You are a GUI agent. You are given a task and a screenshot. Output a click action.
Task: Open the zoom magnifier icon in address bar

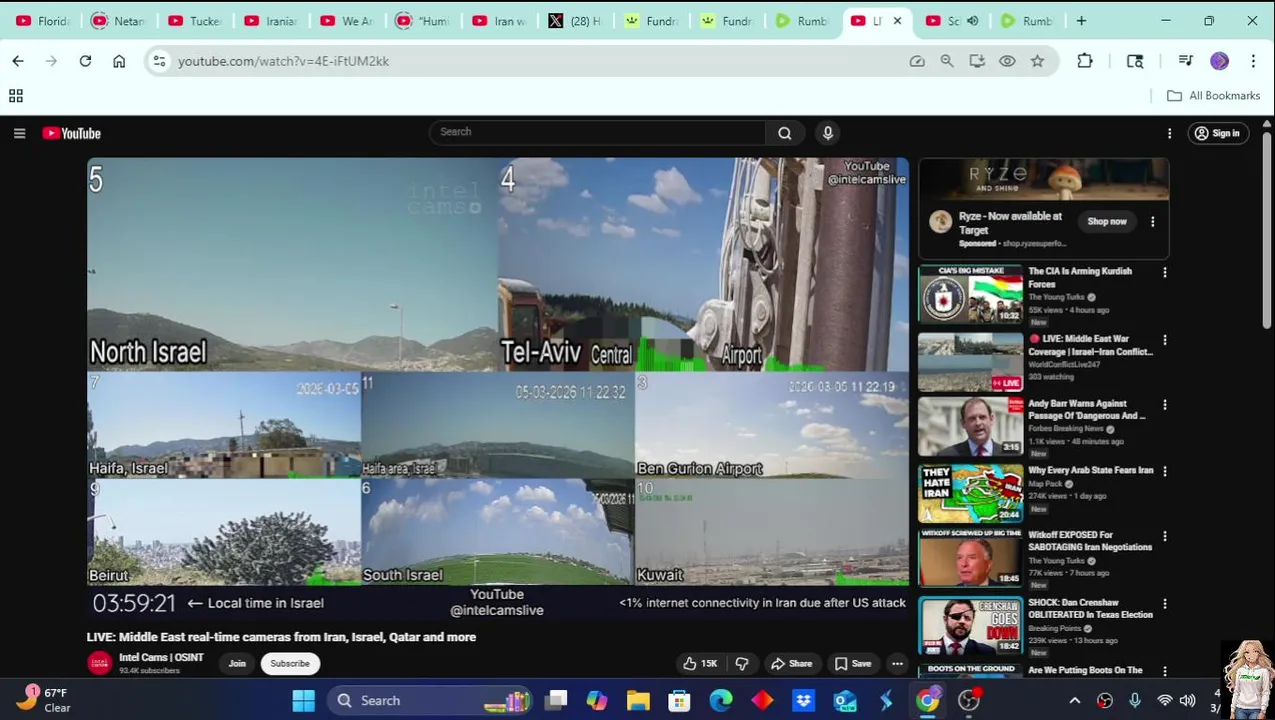(946, 61)
